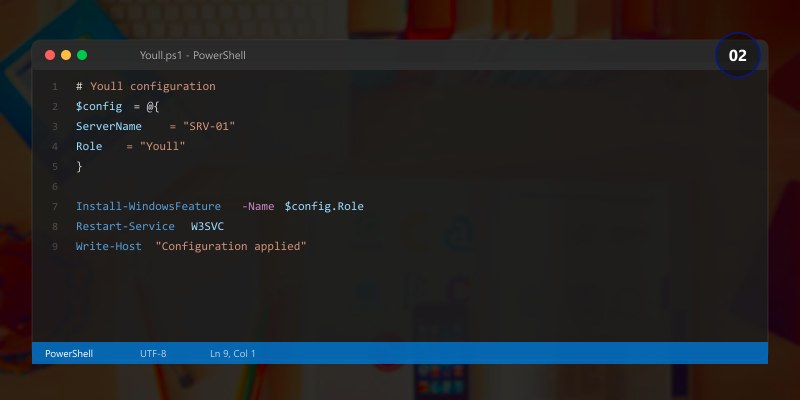Change the UTF-8 encoding in status bar
This screenshot has width=800, height=400.
(x=153, y=353)
